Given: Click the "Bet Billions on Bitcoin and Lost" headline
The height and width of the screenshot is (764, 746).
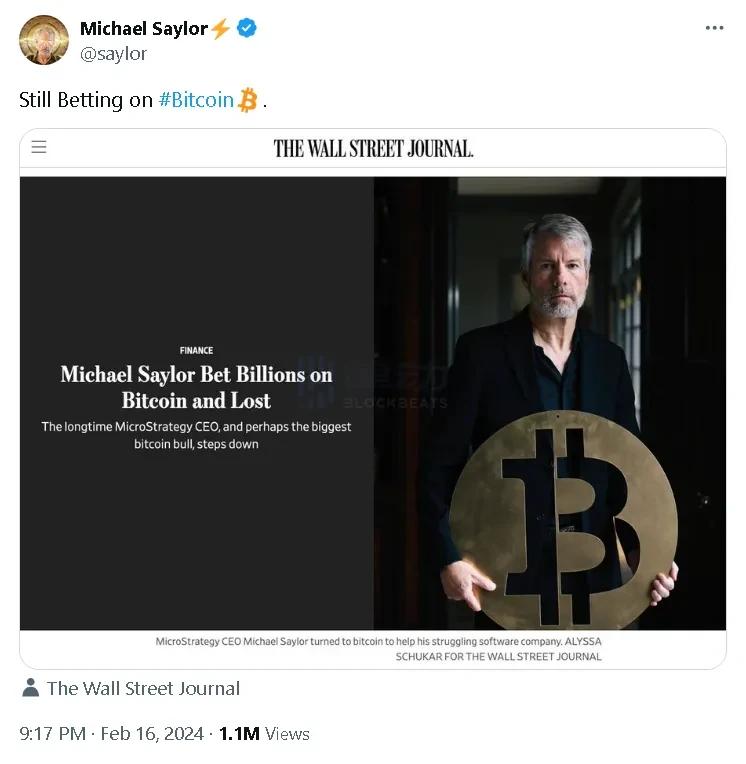Looking at the screenshot, I should tap(196, 387).
